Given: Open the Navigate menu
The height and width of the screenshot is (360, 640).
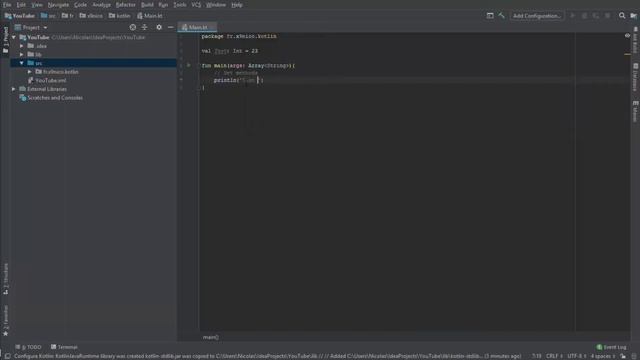Looking at the screenshot, I should (58, 5).
